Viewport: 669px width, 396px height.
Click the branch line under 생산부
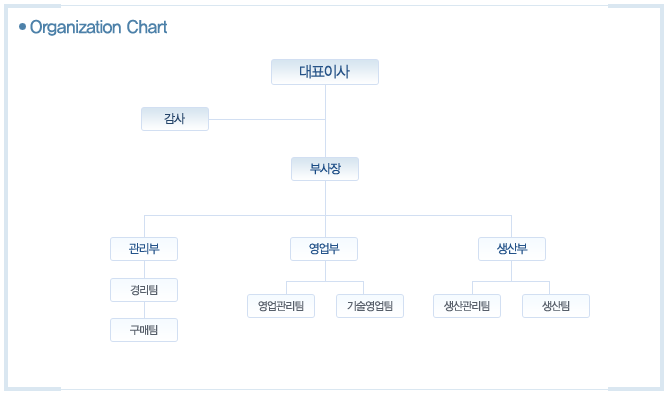[x=511, y=282]
